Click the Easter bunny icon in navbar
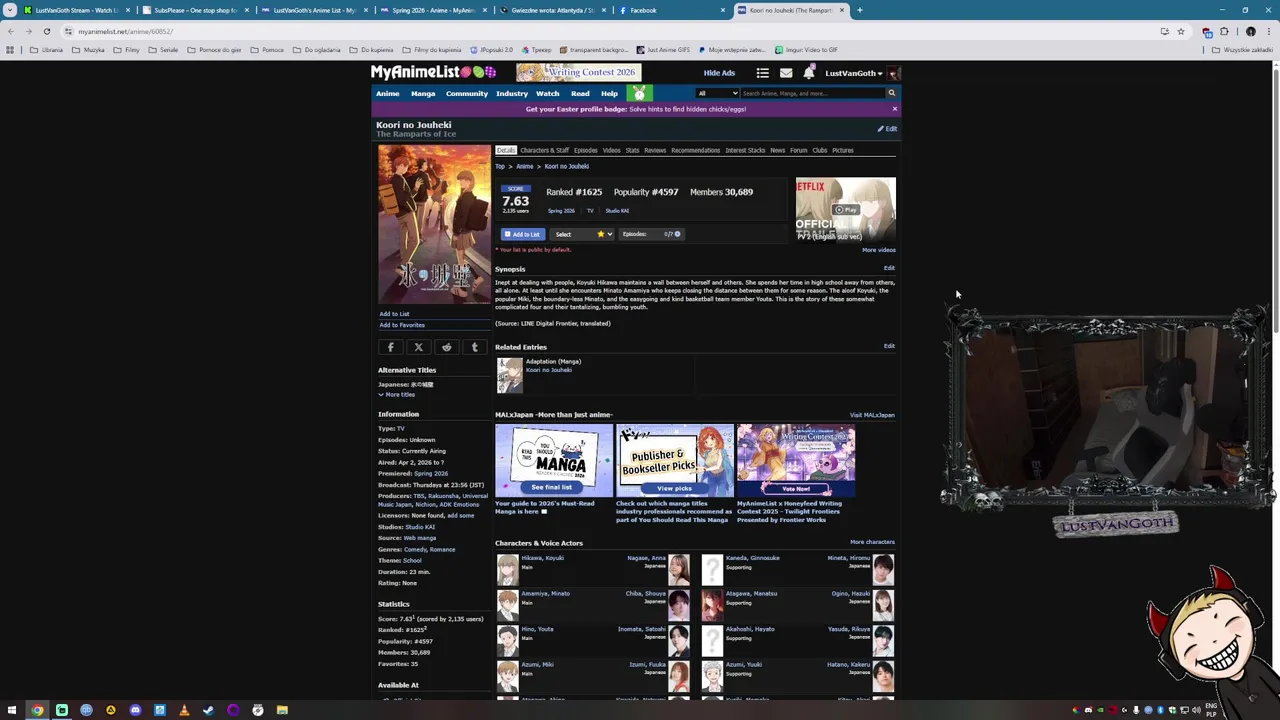This screenshot has width=1280, height=720. tap(639, 93)
